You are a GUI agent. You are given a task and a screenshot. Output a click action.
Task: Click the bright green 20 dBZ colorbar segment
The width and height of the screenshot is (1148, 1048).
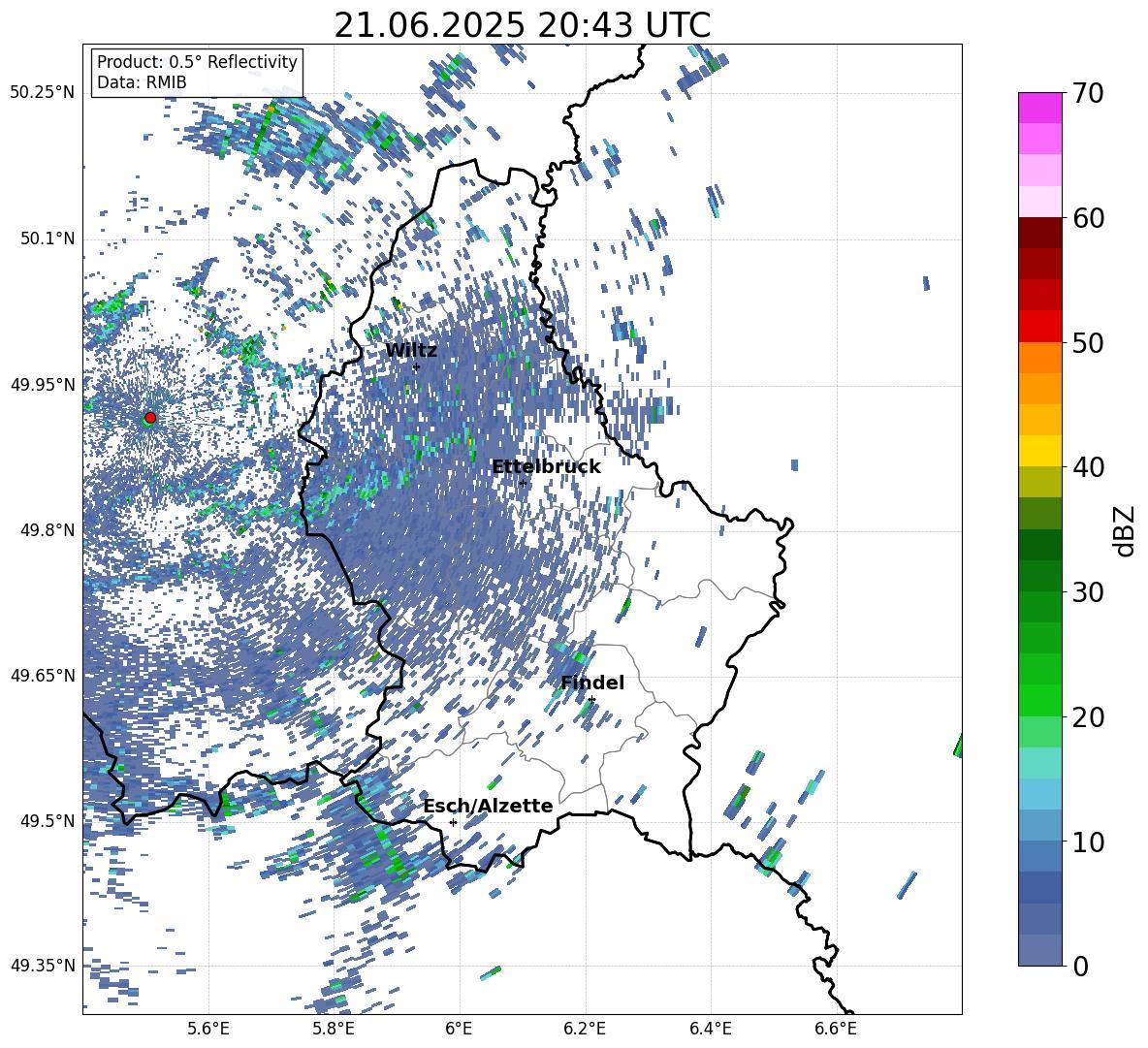(x=1039, y=700)
